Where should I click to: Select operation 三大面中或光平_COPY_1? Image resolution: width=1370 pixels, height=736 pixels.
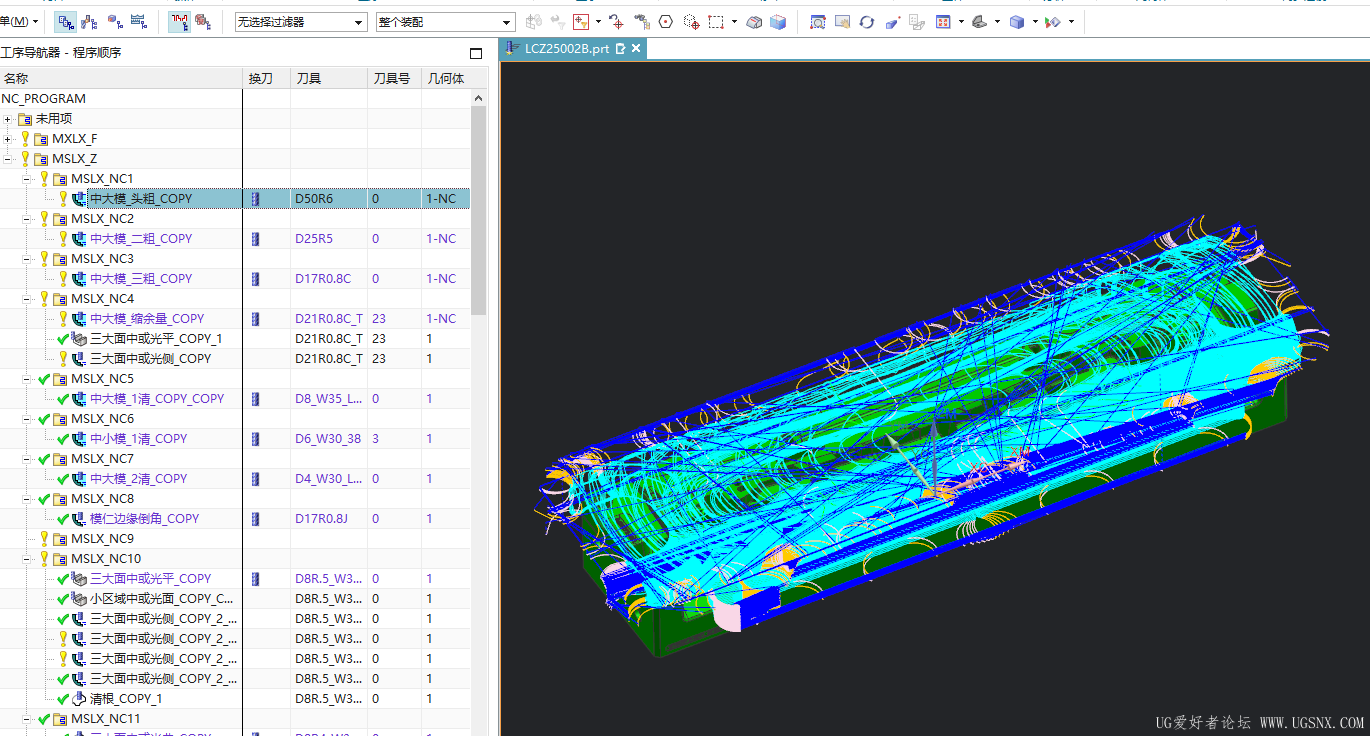coord(156,339)
